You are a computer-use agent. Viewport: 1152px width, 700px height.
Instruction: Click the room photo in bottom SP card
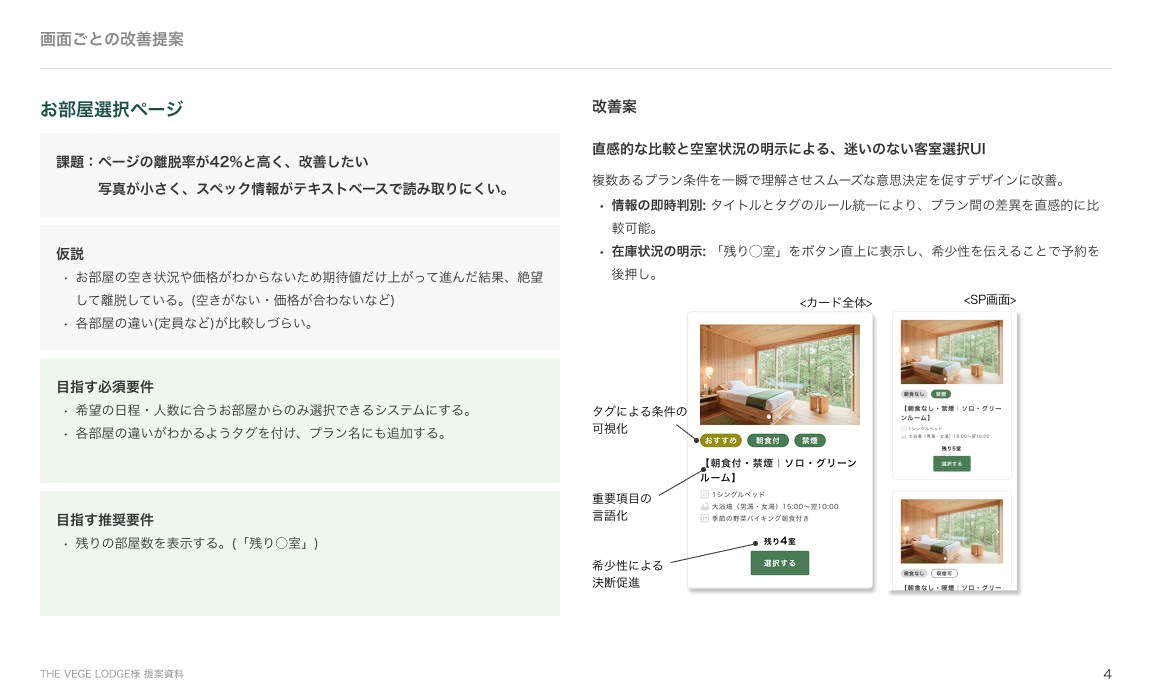coord(952,532)
